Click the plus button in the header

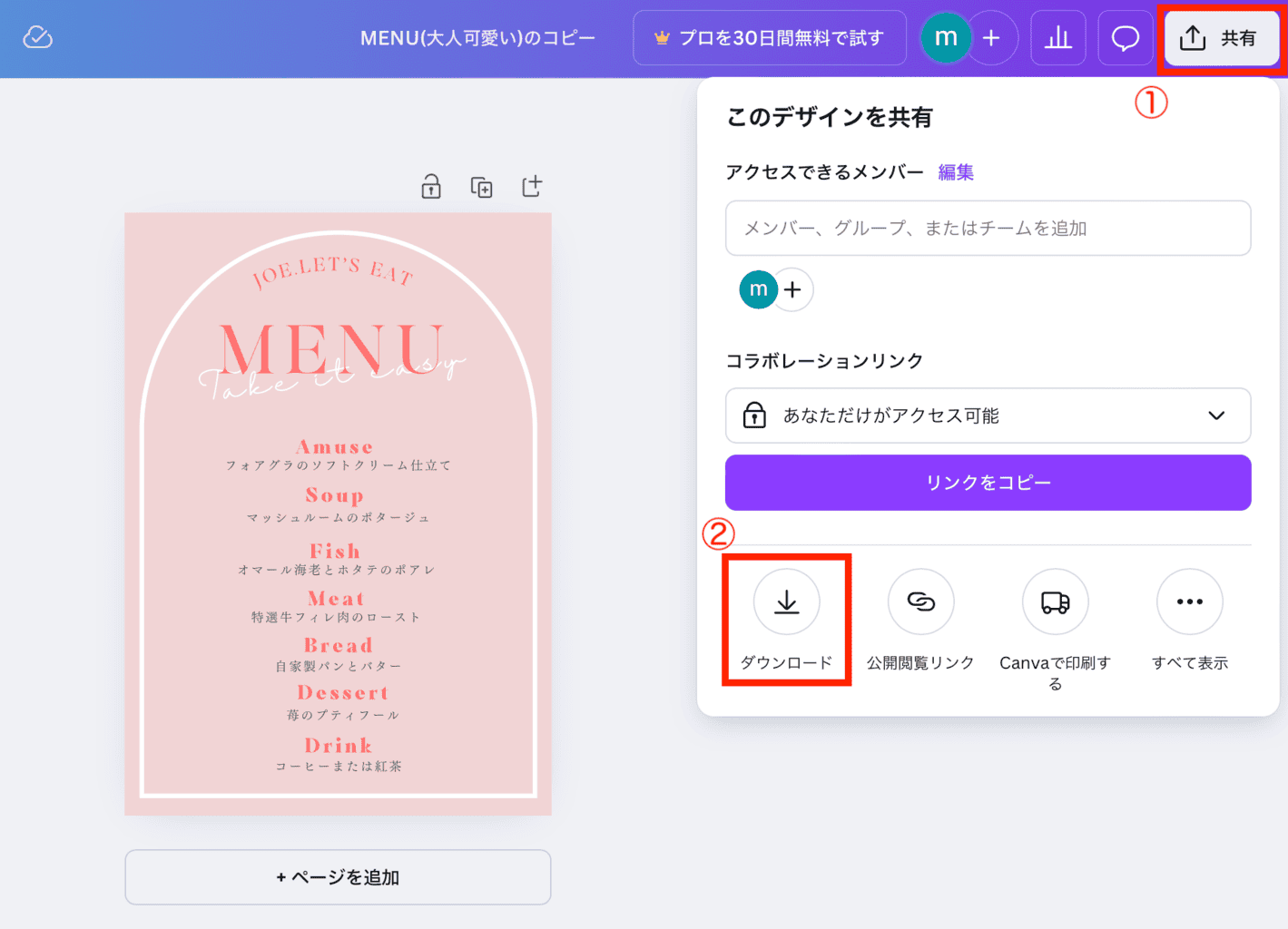991,38
